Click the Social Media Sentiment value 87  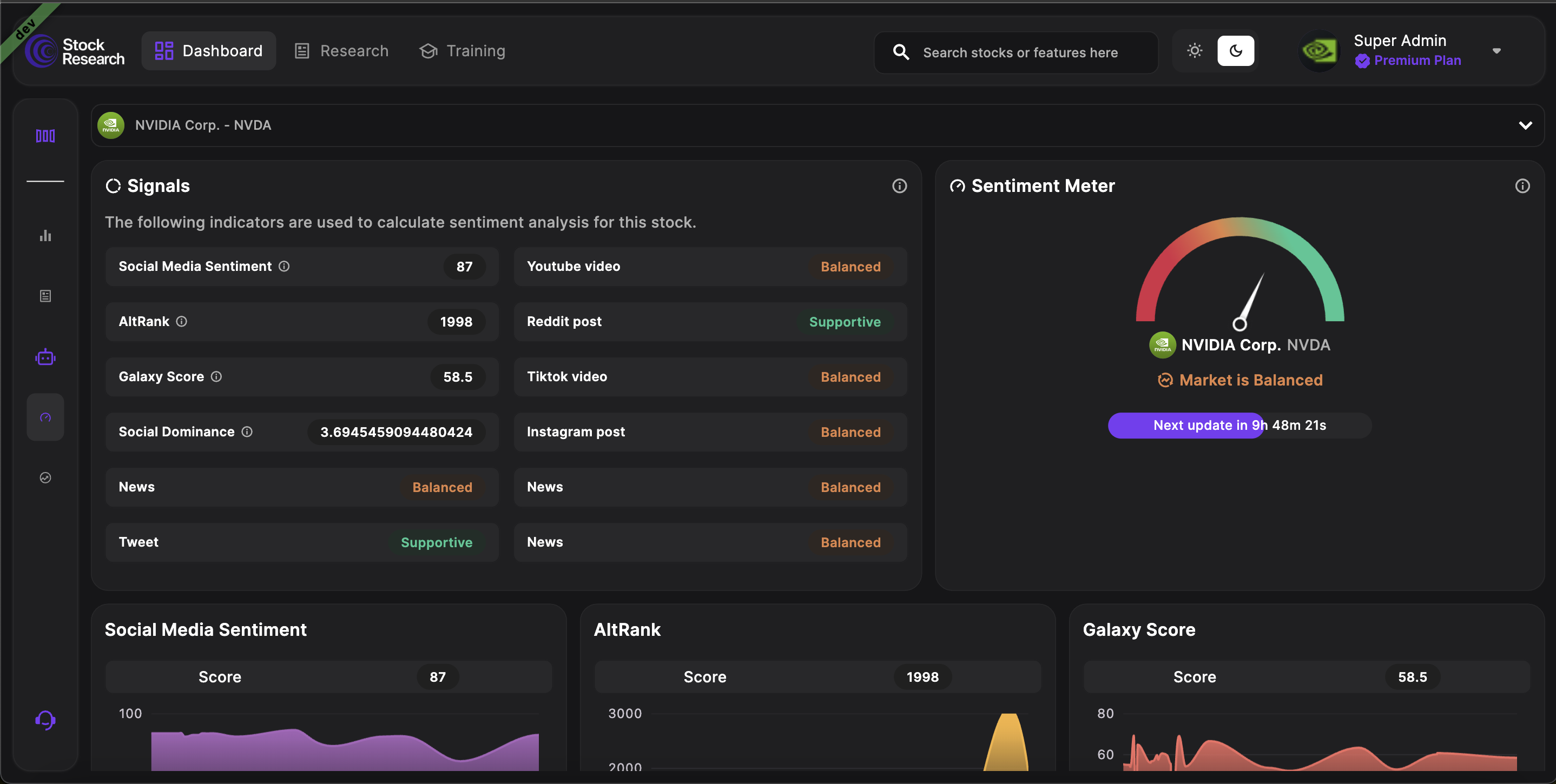tap(465, 267)
